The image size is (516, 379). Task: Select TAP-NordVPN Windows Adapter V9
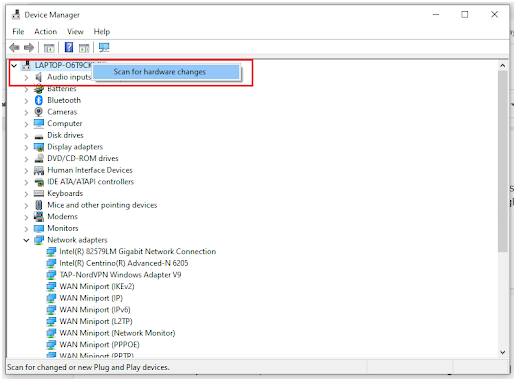pos(120,275)
